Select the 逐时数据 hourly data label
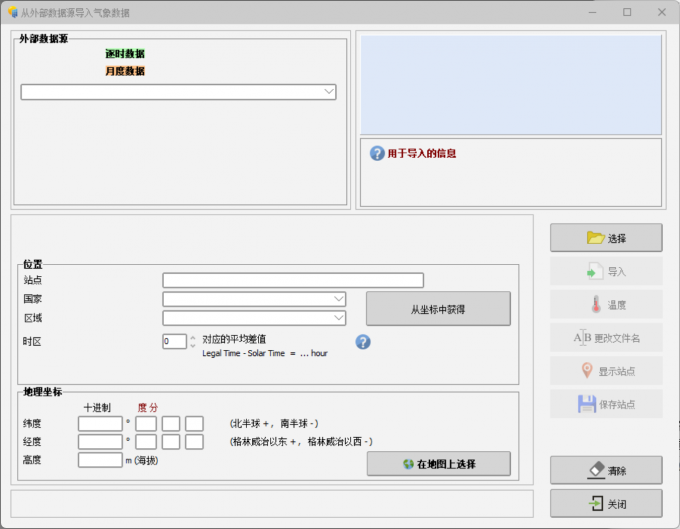 point(125,54)
